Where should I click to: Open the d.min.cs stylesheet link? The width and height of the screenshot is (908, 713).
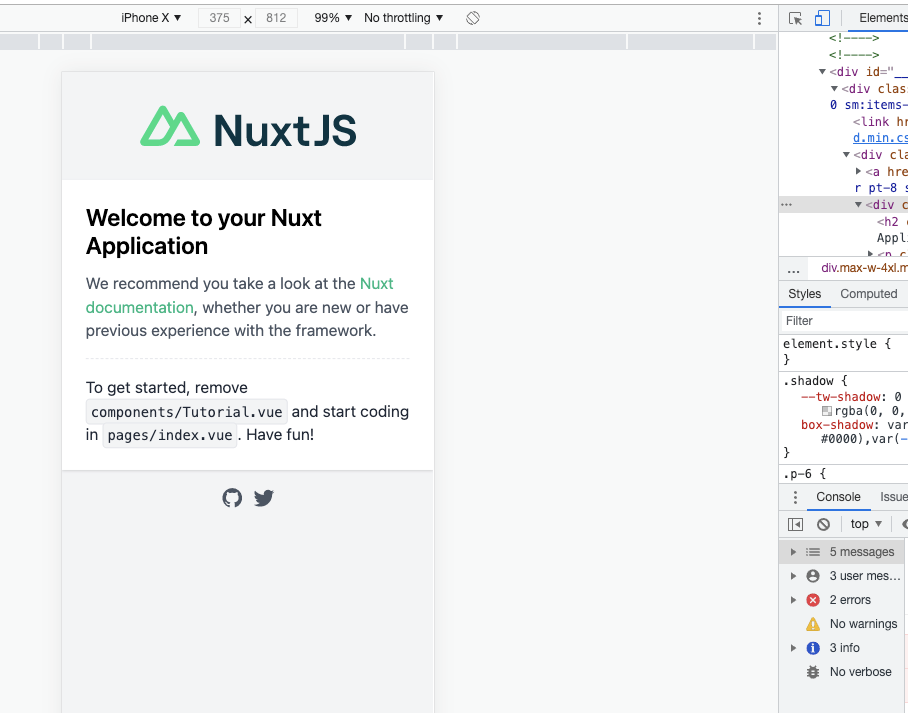tap(880, 138)
